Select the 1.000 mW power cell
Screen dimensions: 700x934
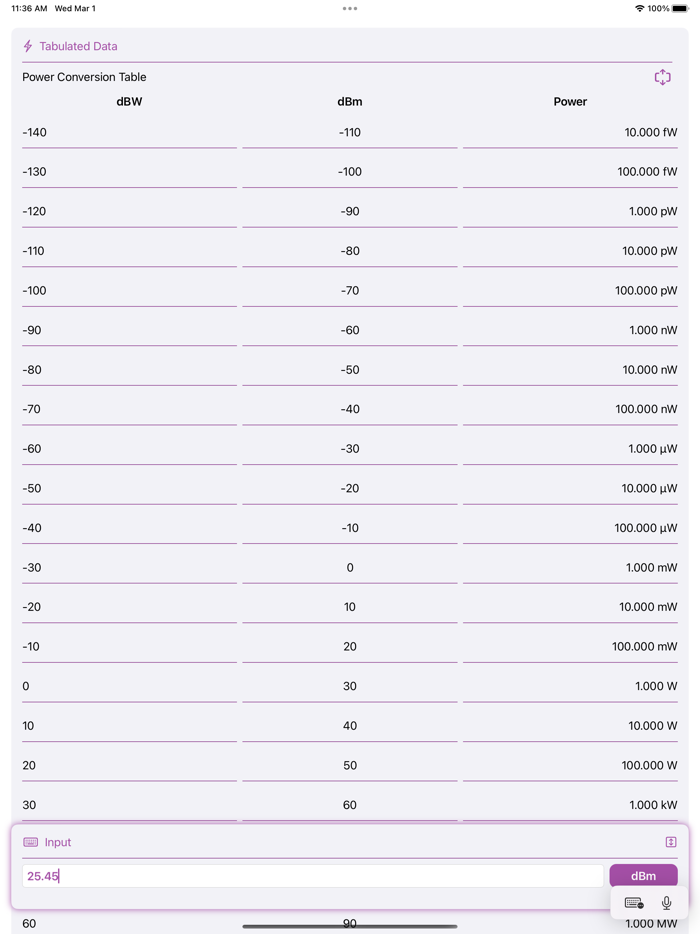(651, 568)
